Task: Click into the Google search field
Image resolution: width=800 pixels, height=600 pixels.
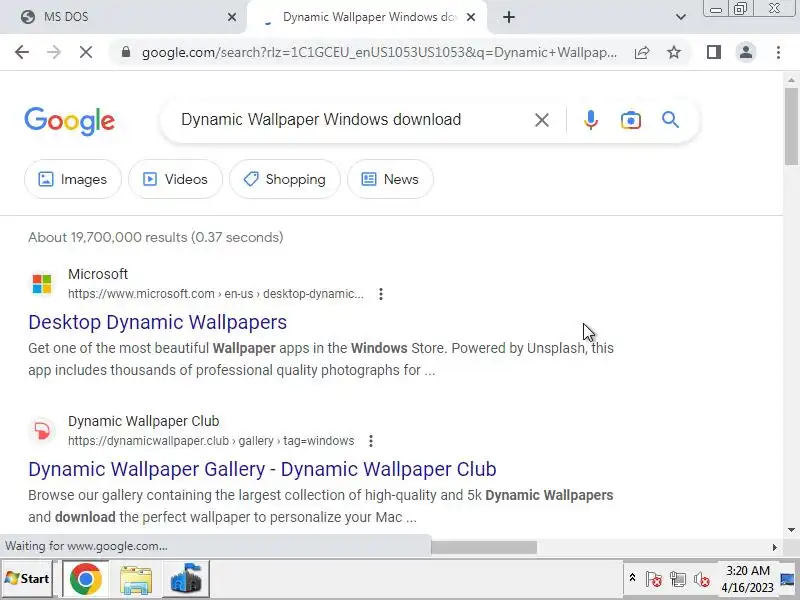Action: point(352,120)
